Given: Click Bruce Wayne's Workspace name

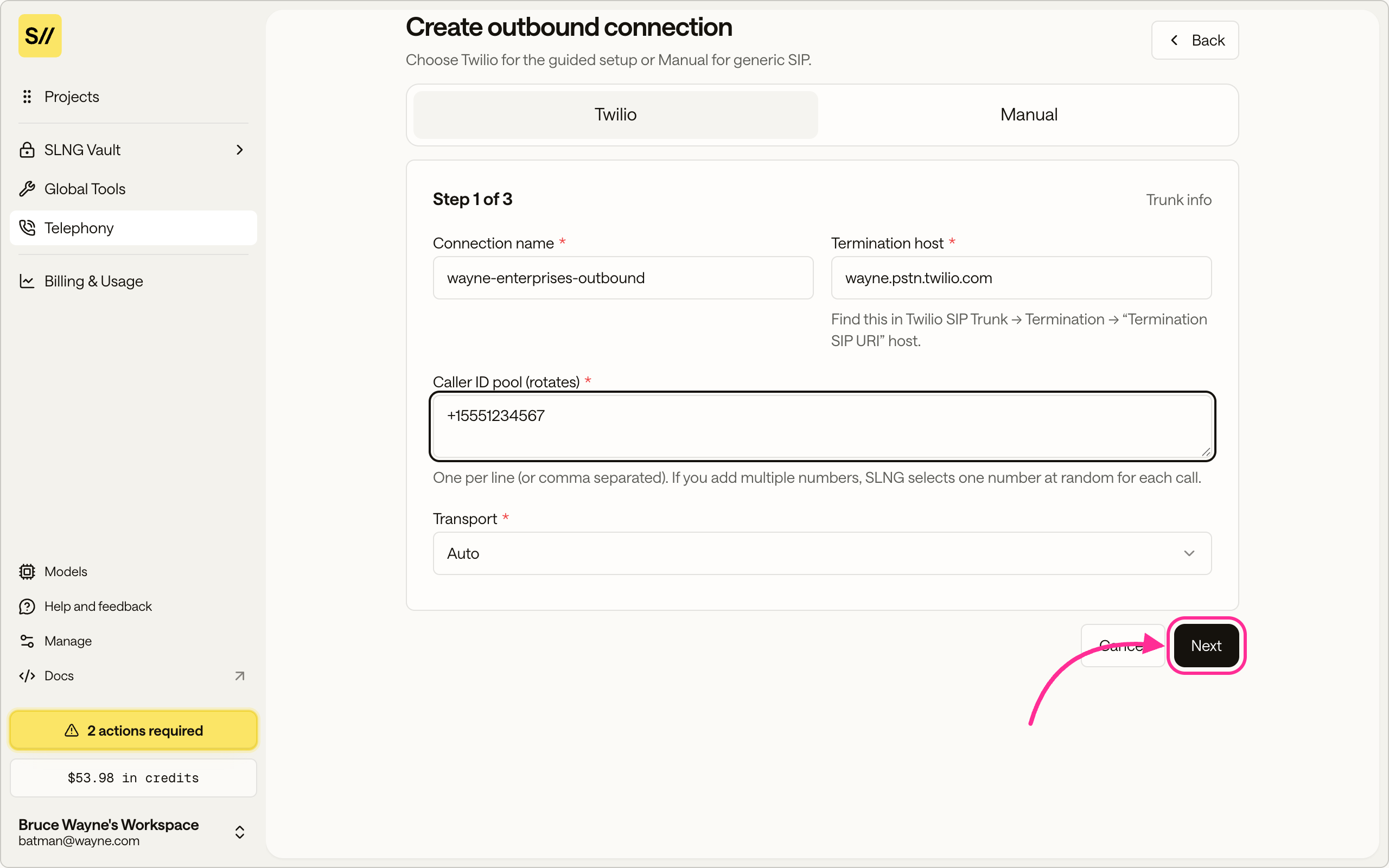Looking at the screenshot, I should click(109, 825).
